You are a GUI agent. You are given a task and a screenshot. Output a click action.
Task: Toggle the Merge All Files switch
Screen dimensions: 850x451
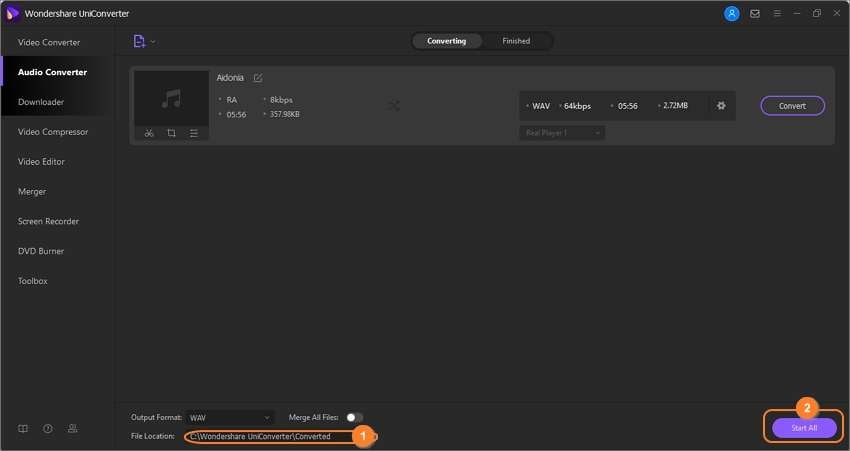(355, 417)
